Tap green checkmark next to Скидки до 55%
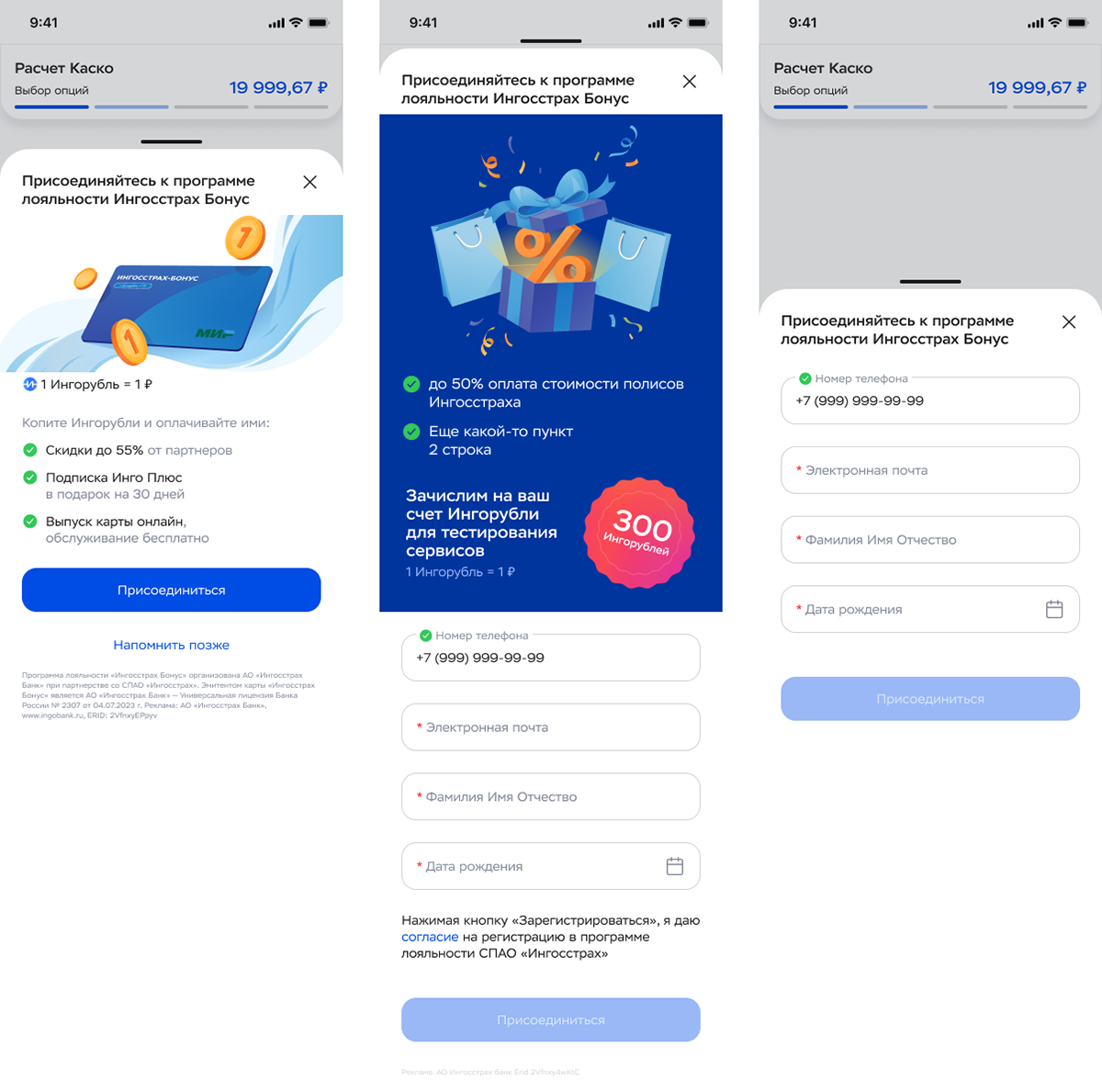 coord(30,450)
